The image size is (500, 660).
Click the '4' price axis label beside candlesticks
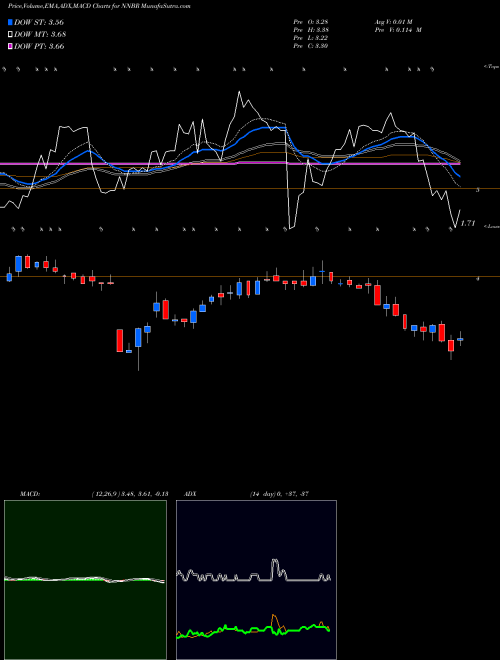pos(477,278)
